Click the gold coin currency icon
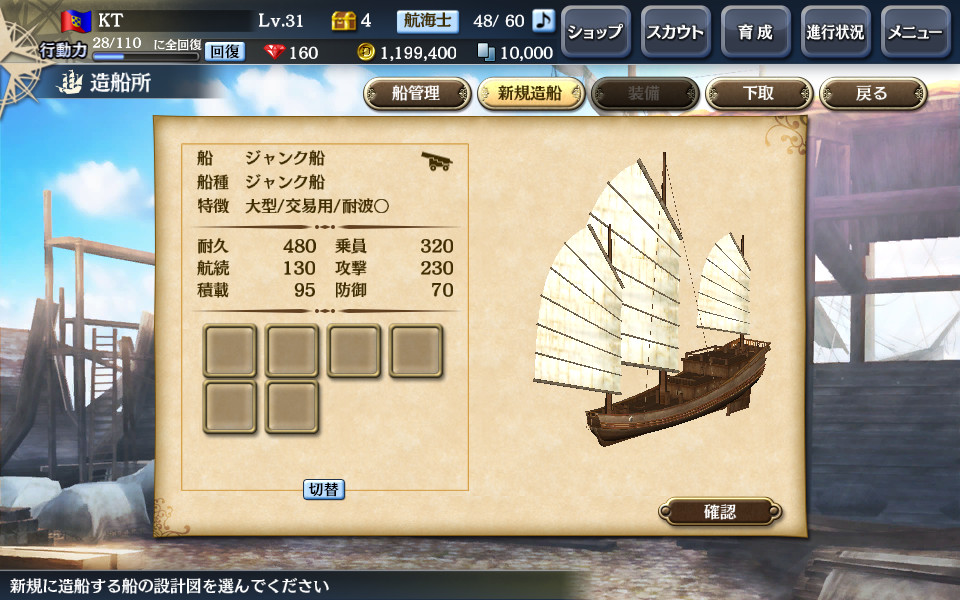Image resolution: width=960 pixels, height=600 pixels. (x=366, y=52)
